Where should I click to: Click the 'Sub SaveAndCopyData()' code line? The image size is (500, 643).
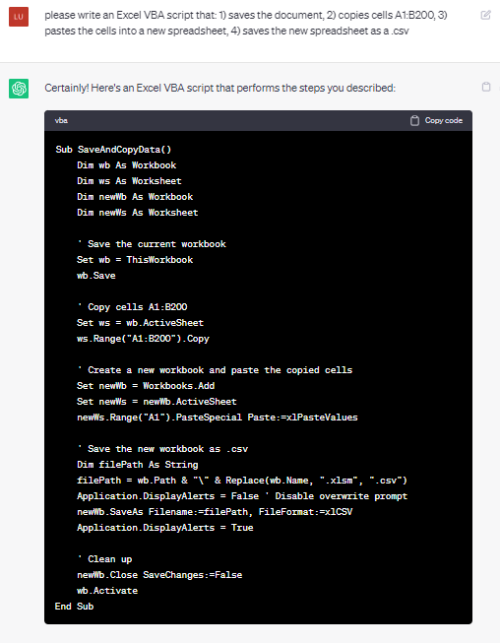[113, 150]
